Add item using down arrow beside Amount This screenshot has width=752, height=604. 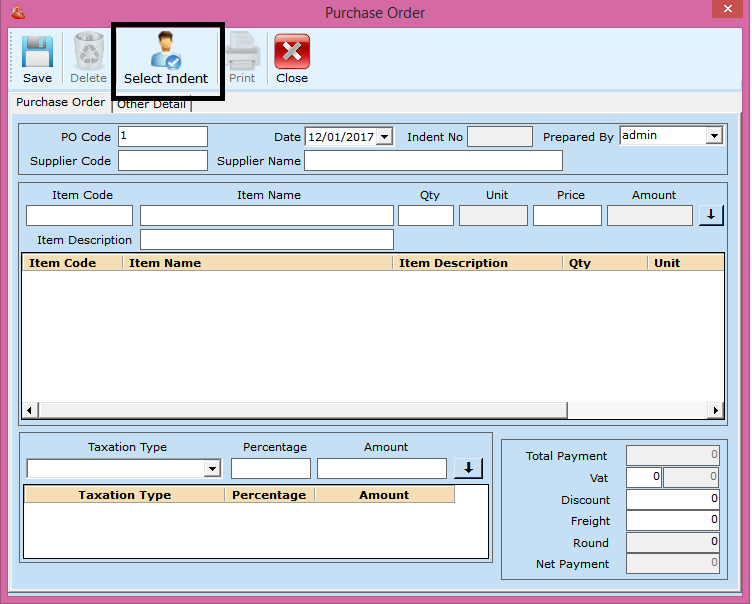(x=710, y=215)
